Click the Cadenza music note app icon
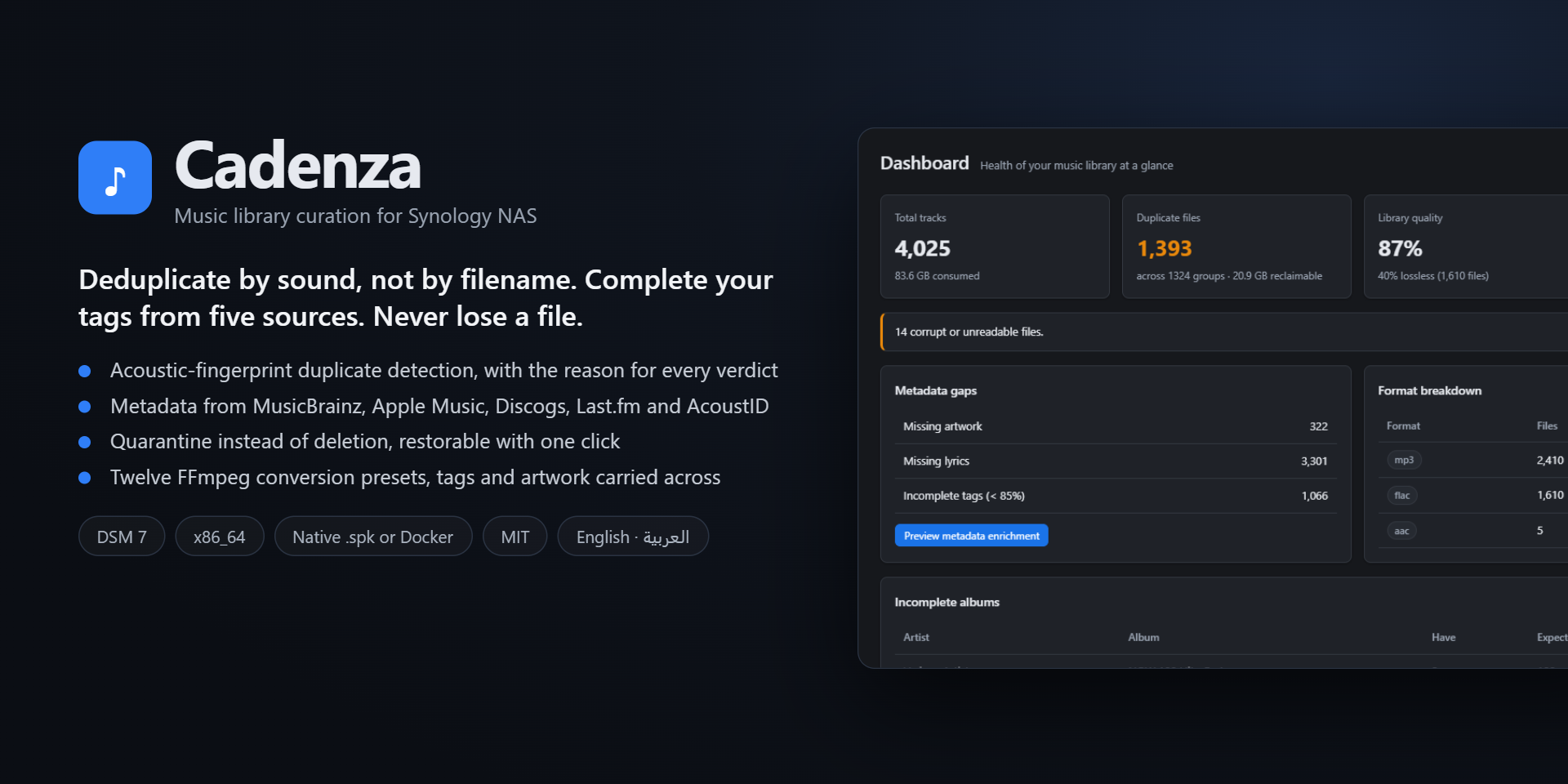Viewport: 1568px width, 784px height. [x=115, y=177]
